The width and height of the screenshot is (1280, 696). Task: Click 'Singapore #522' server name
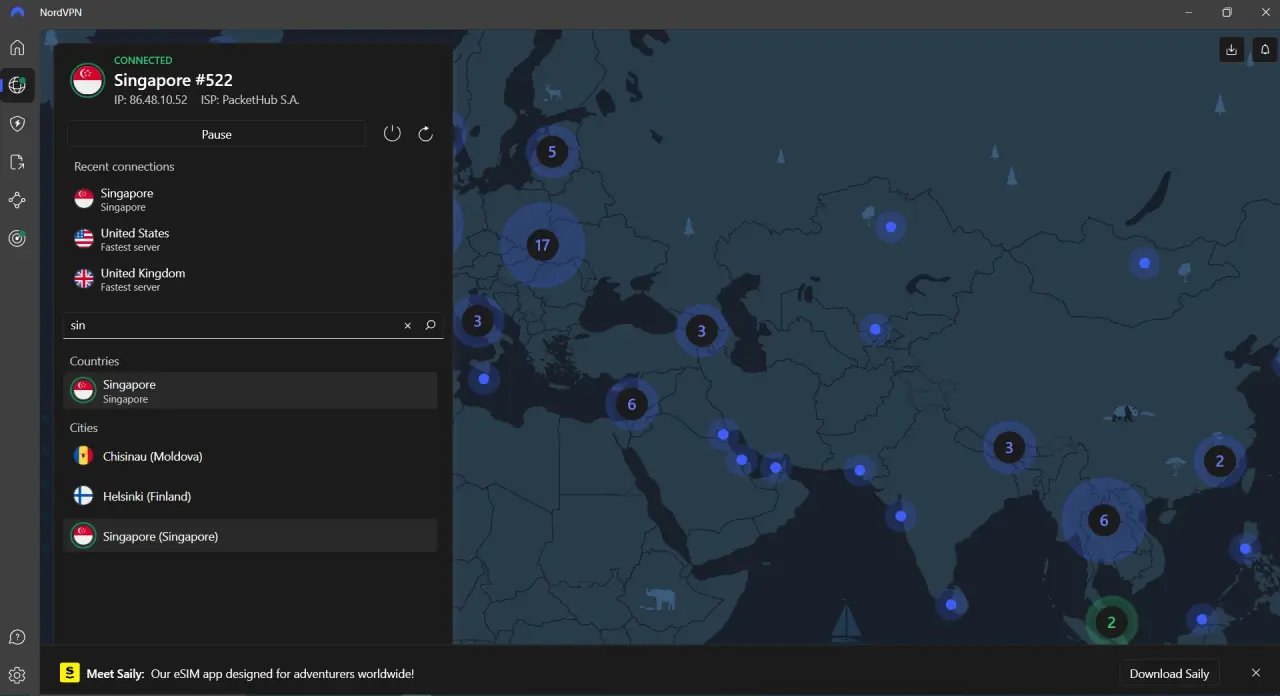(x=173, y=80)
